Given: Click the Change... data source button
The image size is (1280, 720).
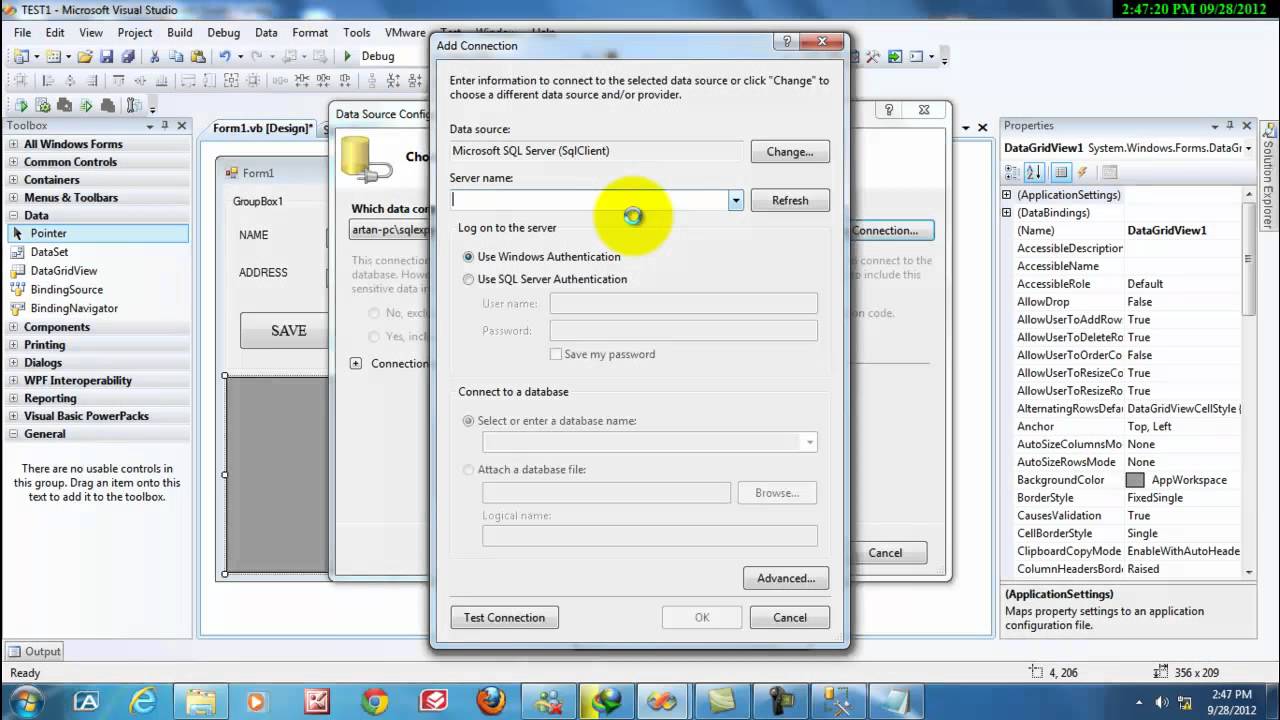Looking at the screenshot, I should [790, 152].
